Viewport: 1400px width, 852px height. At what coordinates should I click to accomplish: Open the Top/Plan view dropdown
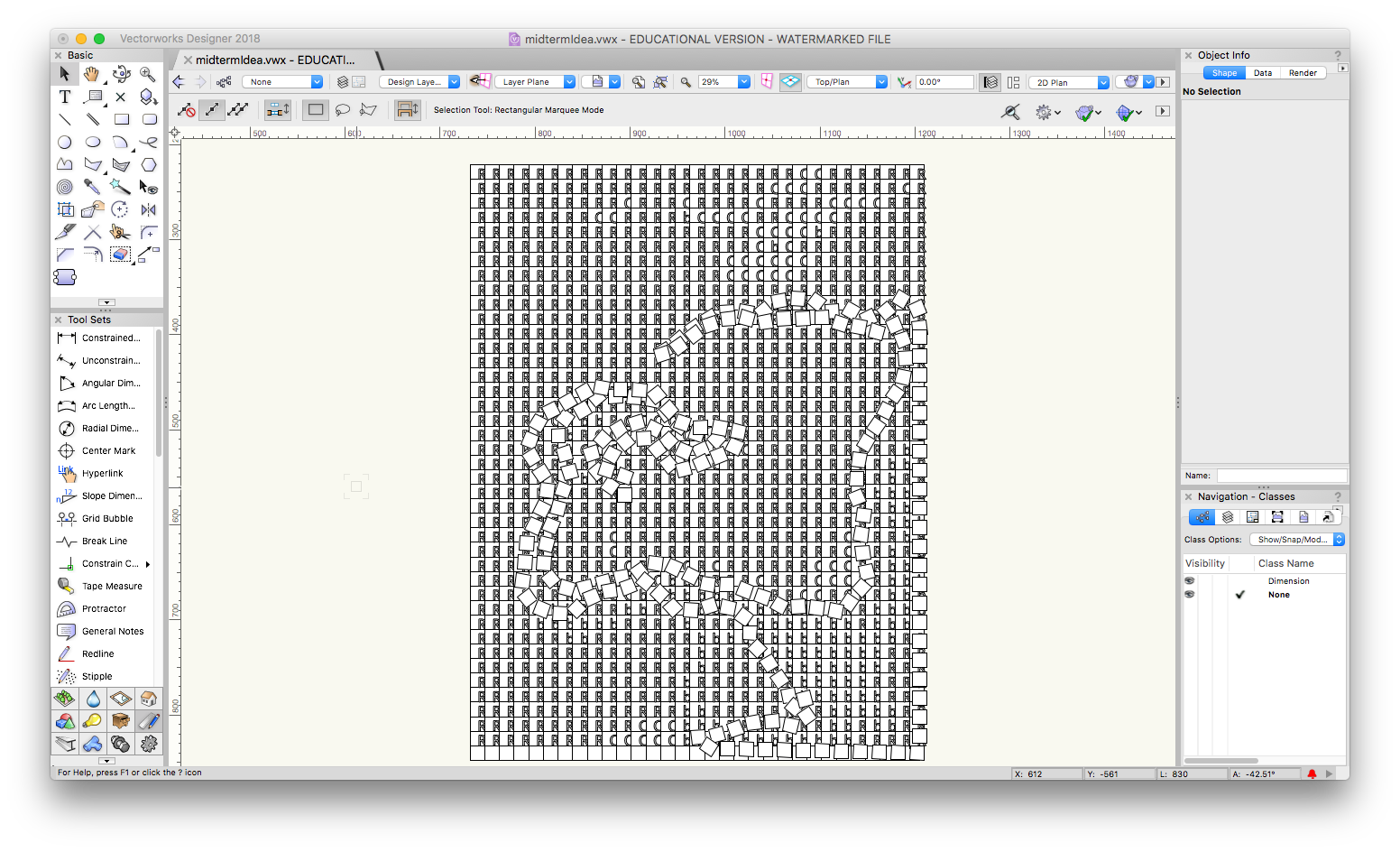[x=847, y=82]
